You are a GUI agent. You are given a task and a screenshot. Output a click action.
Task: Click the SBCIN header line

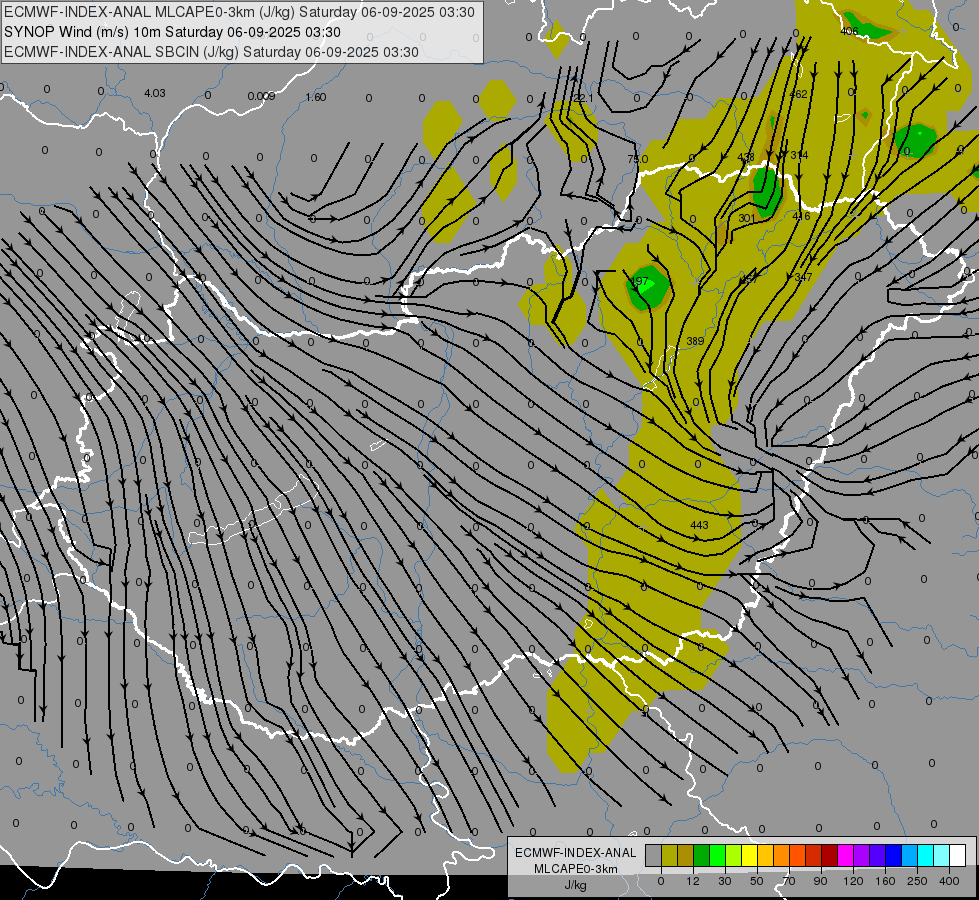pos(211,52)
